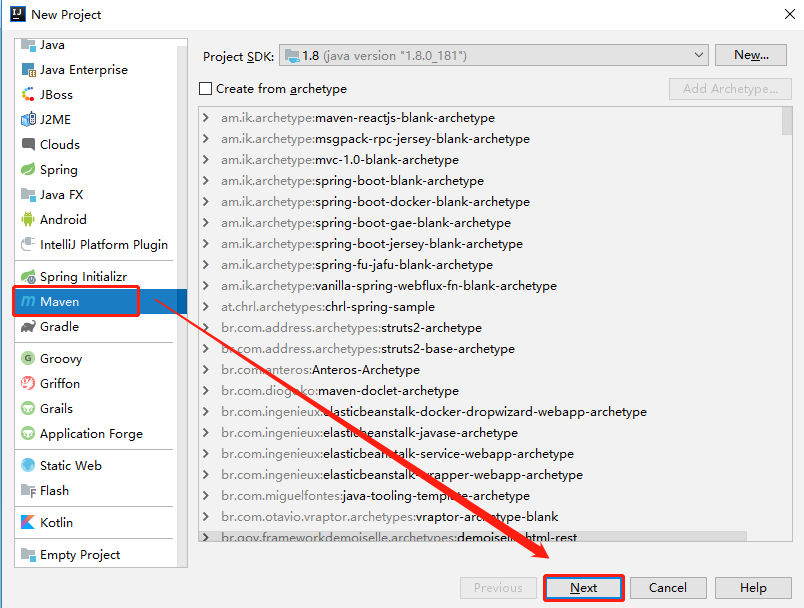Click the Android robot icon
The width and height of the screenshot is (804, 608).
coord(28,219)
